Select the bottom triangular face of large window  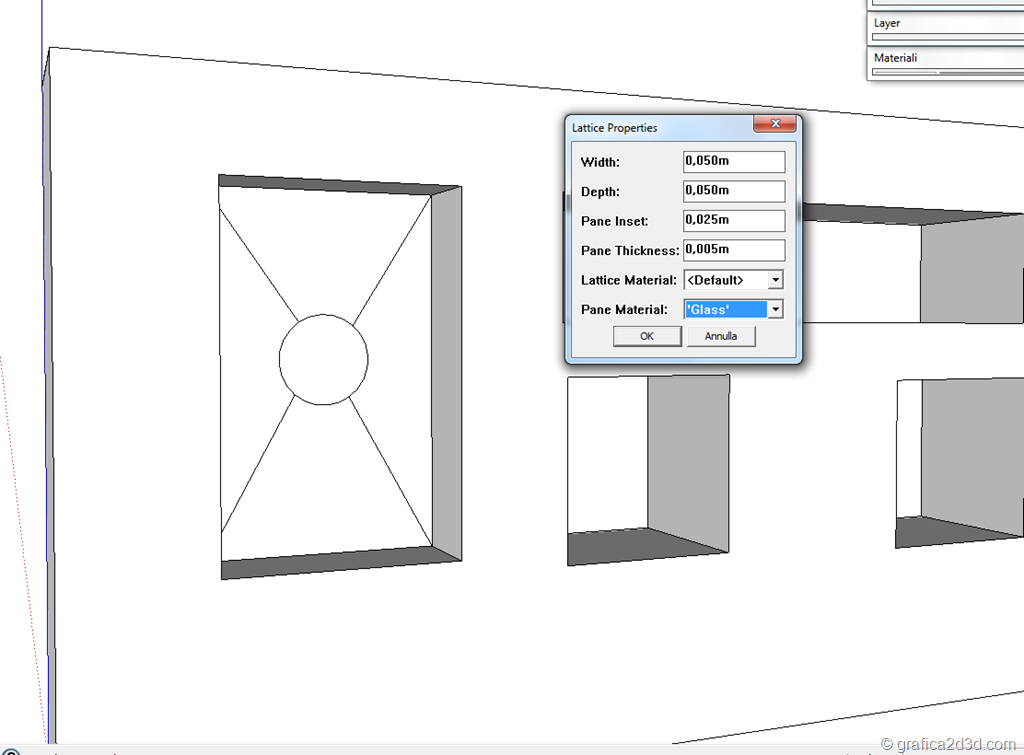(325, 480)
